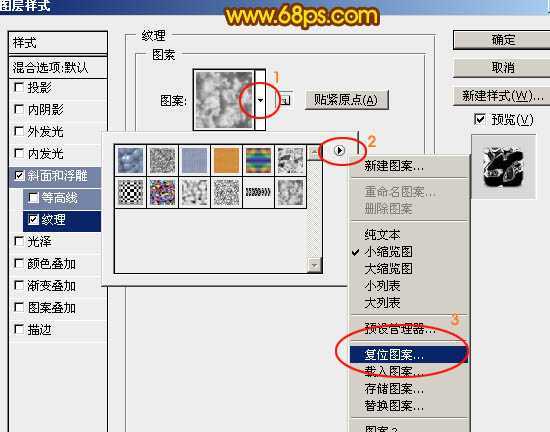The image size is (550, 432).
Task: Click the 确定 OK button
Action: click(x=503, y=40)
